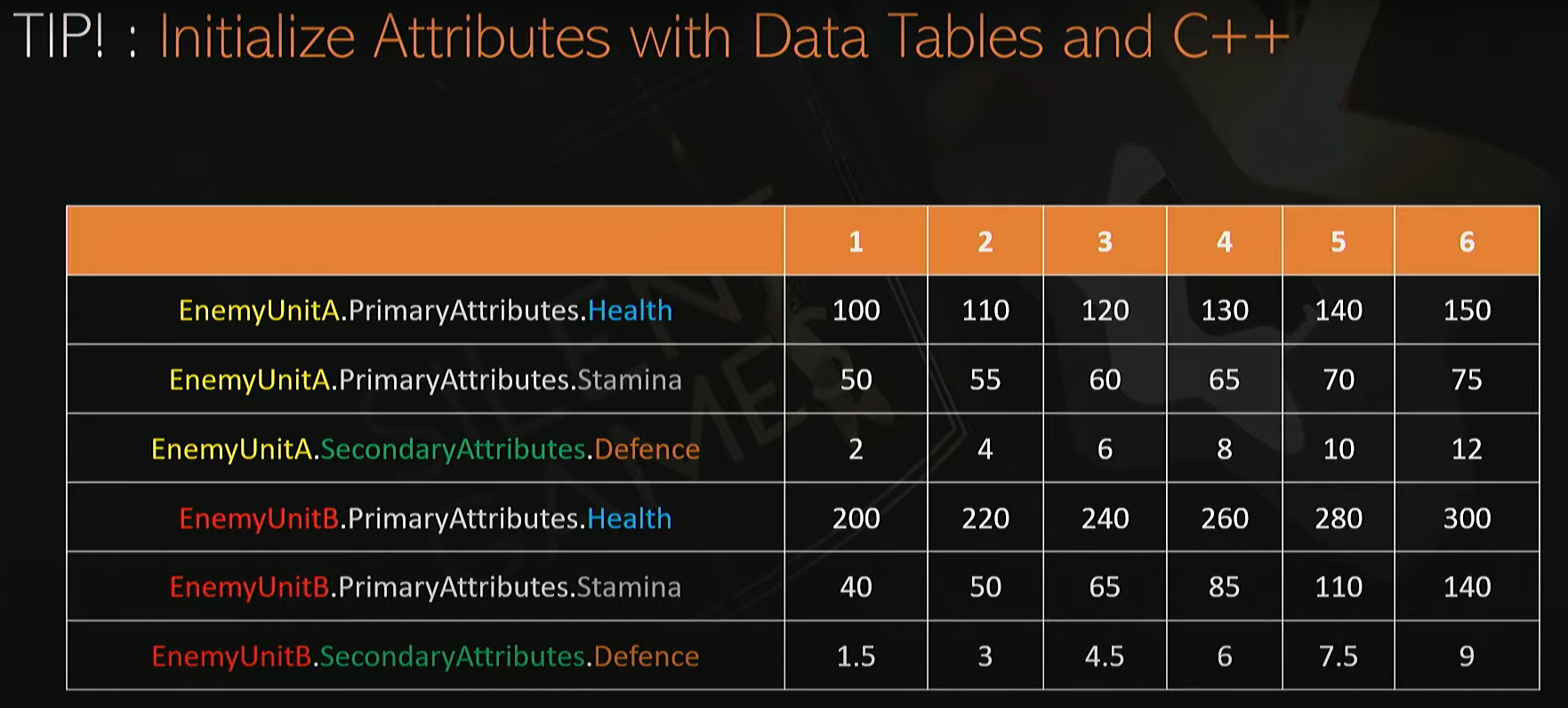The height and width of the screenshot is (708, 1568).
Task: Select the EnemyUnitA.PrimaryAttributes.Stamina row label
Action: click(425, 380)
